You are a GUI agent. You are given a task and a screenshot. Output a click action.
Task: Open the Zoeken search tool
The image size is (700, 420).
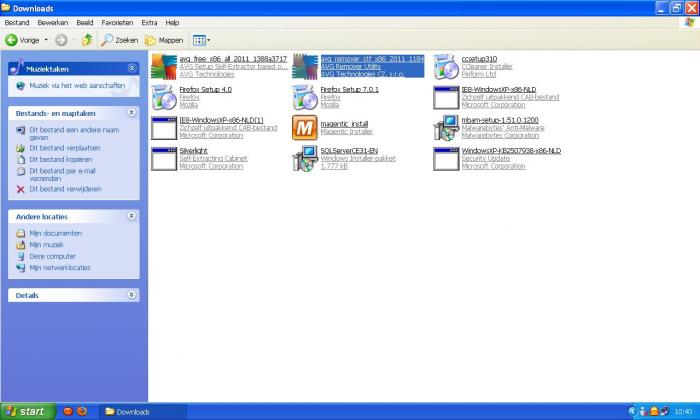click(x=120, y=40)
